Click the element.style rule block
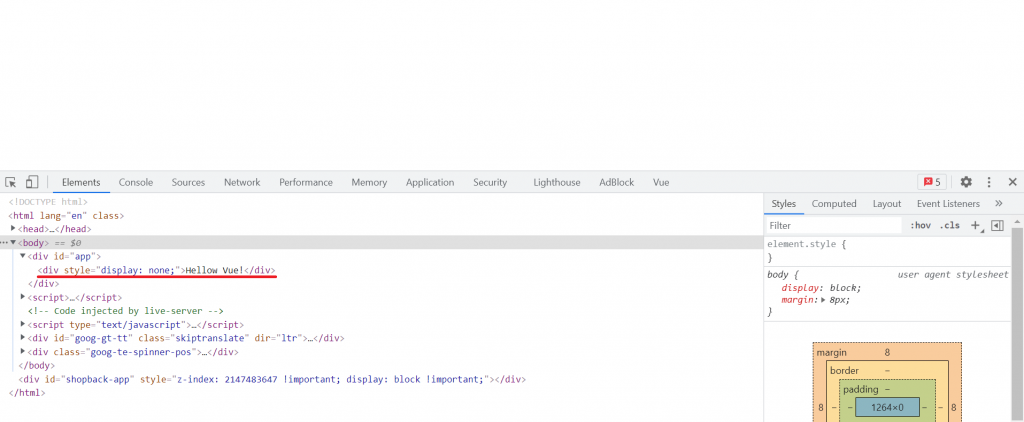Viewport: 1024px width, 422px height. click(887, 251)
